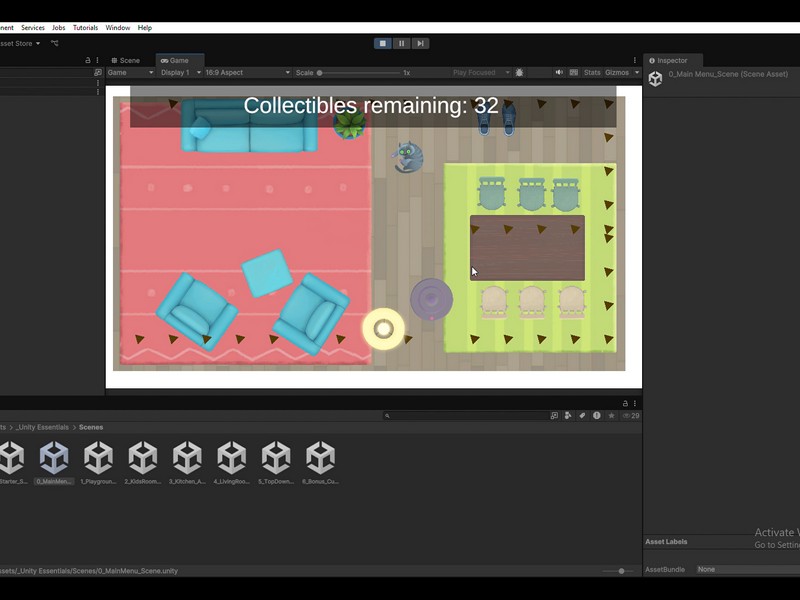Click the Play mode button

[x=382, y=43]
